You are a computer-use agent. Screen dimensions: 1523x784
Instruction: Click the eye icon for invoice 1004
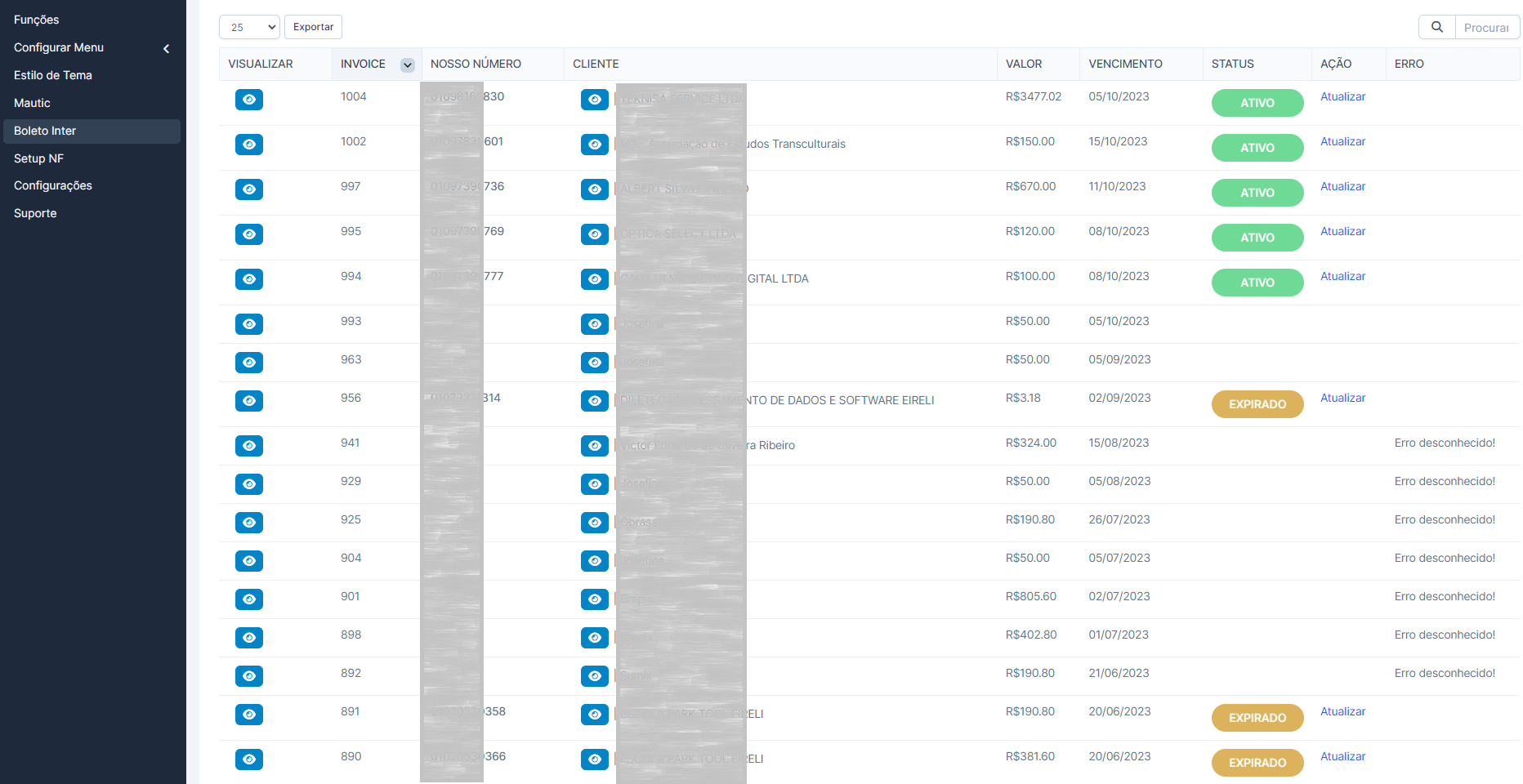click(x=249, y=100)
